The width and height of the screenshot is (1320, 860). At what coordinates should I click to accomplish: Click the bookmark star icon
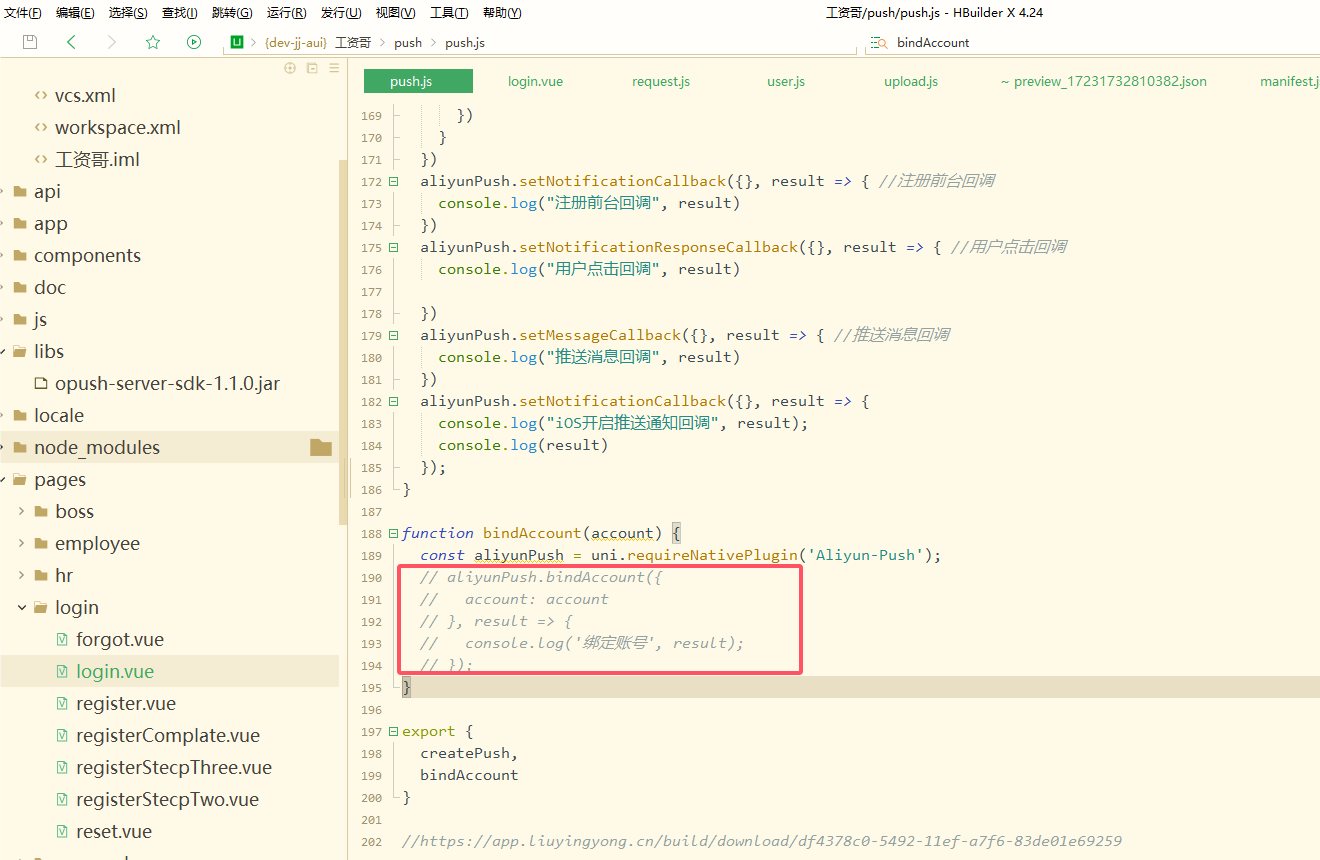153,42
